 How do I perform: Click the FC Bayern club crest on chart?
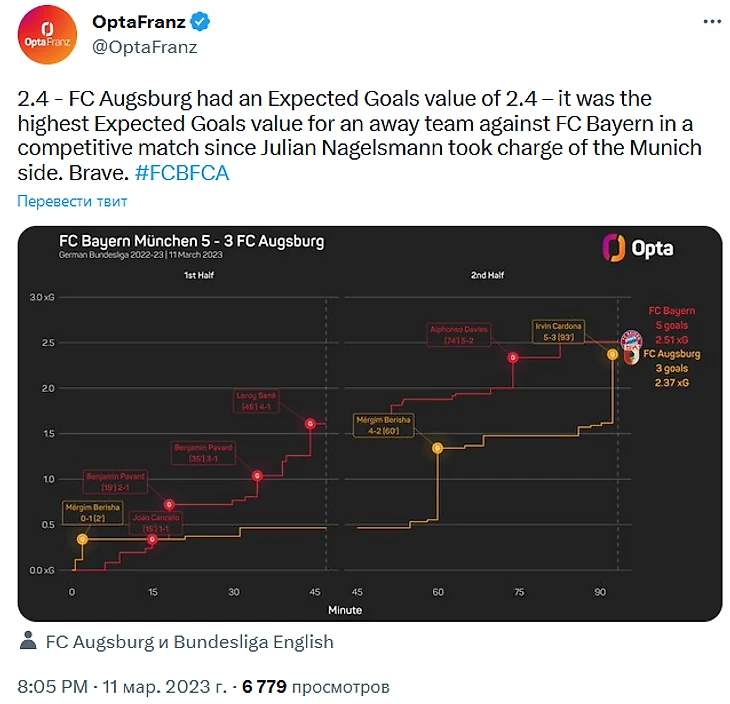click(631, 342)
